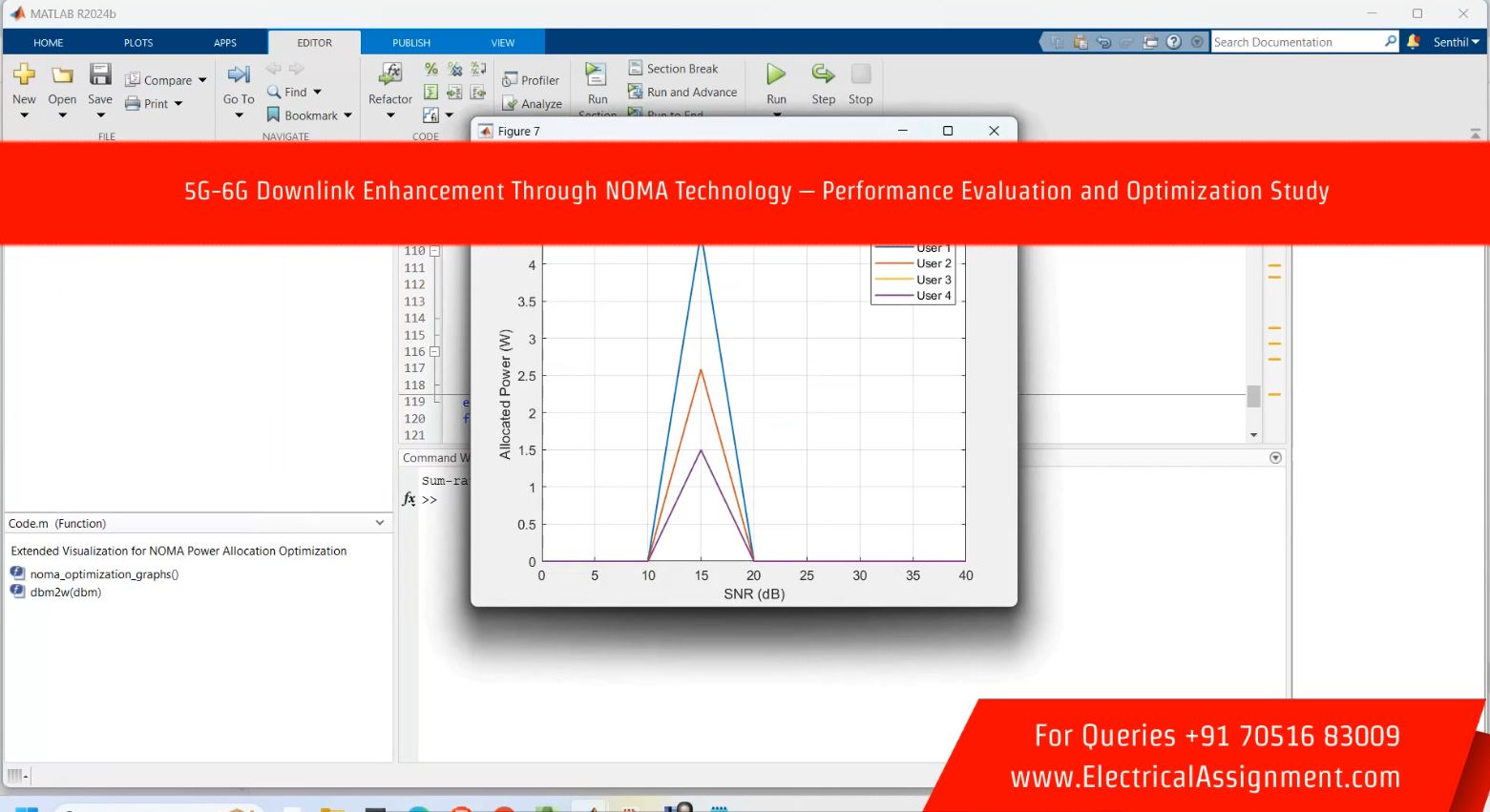1490x812 pixels.
Task: Click the Search Documentation field
Action: pyautogui.click(x=1296, y=42)
